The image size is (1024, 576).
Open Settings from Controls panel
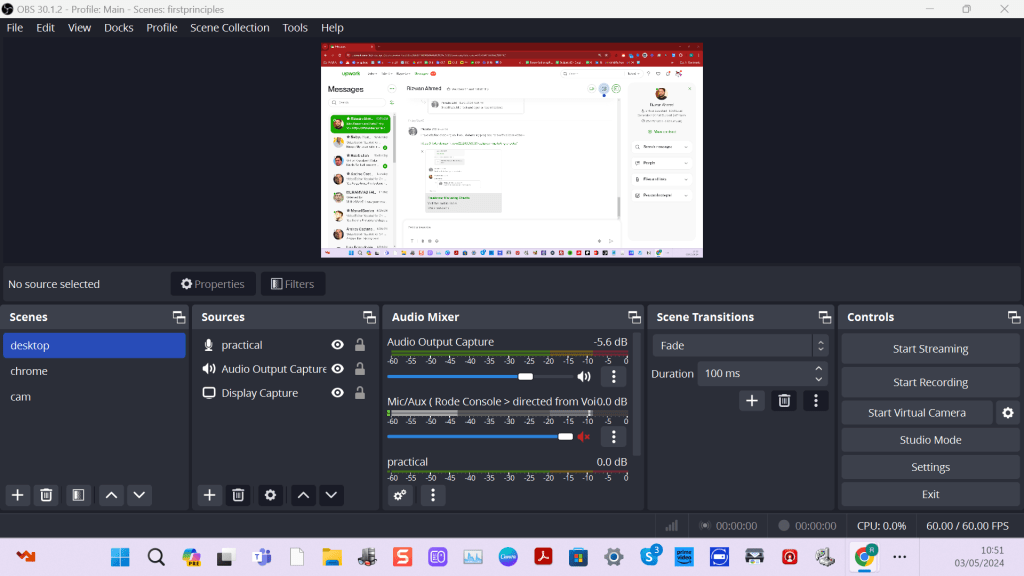click(x=930, y=467)
